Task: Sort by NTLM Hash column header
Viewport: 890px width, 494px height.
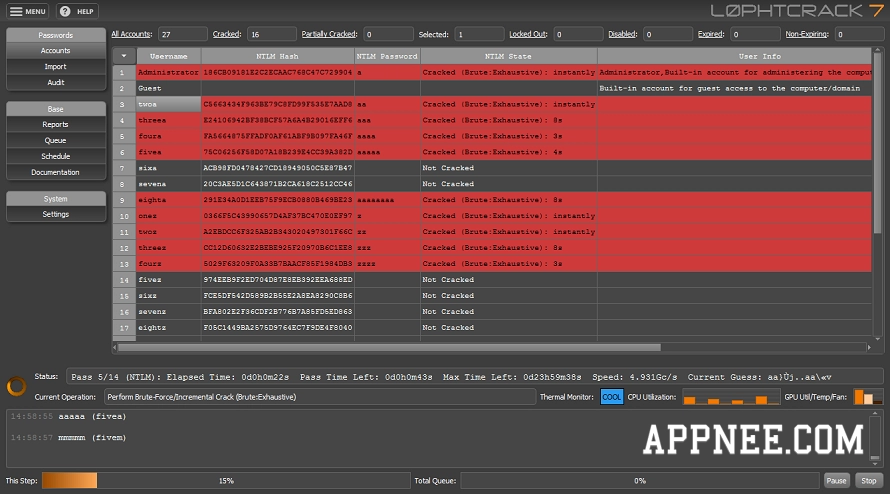Action: 278,56
